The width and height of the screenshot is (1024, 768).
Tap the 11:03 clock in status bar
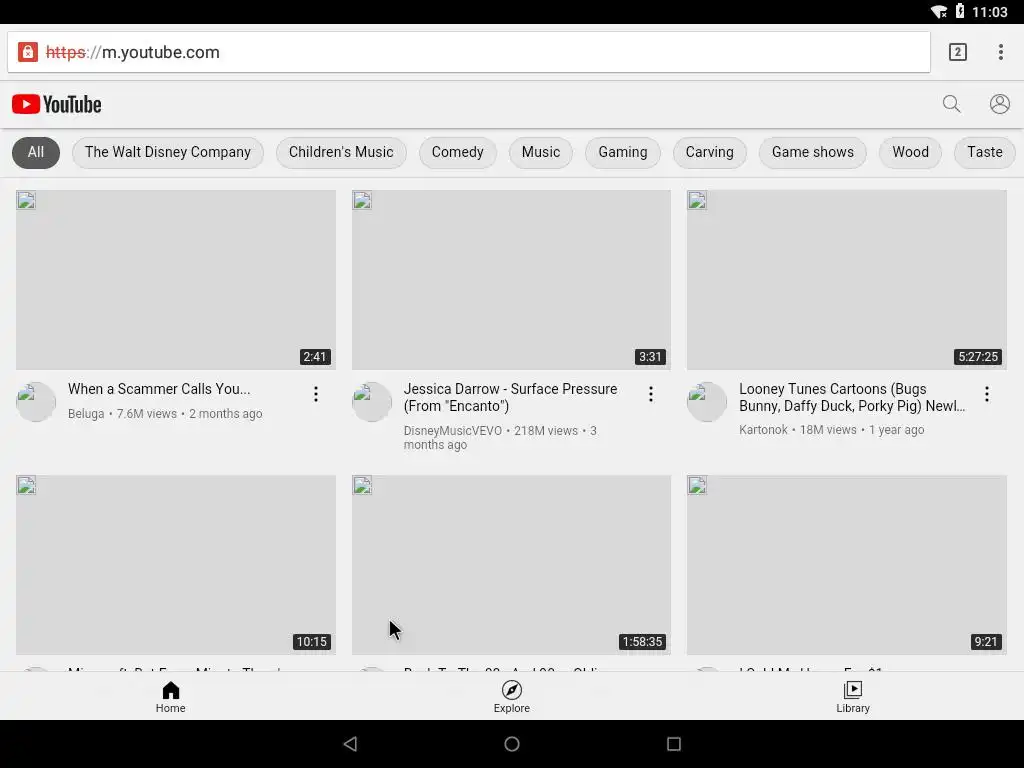coord(989,12)
